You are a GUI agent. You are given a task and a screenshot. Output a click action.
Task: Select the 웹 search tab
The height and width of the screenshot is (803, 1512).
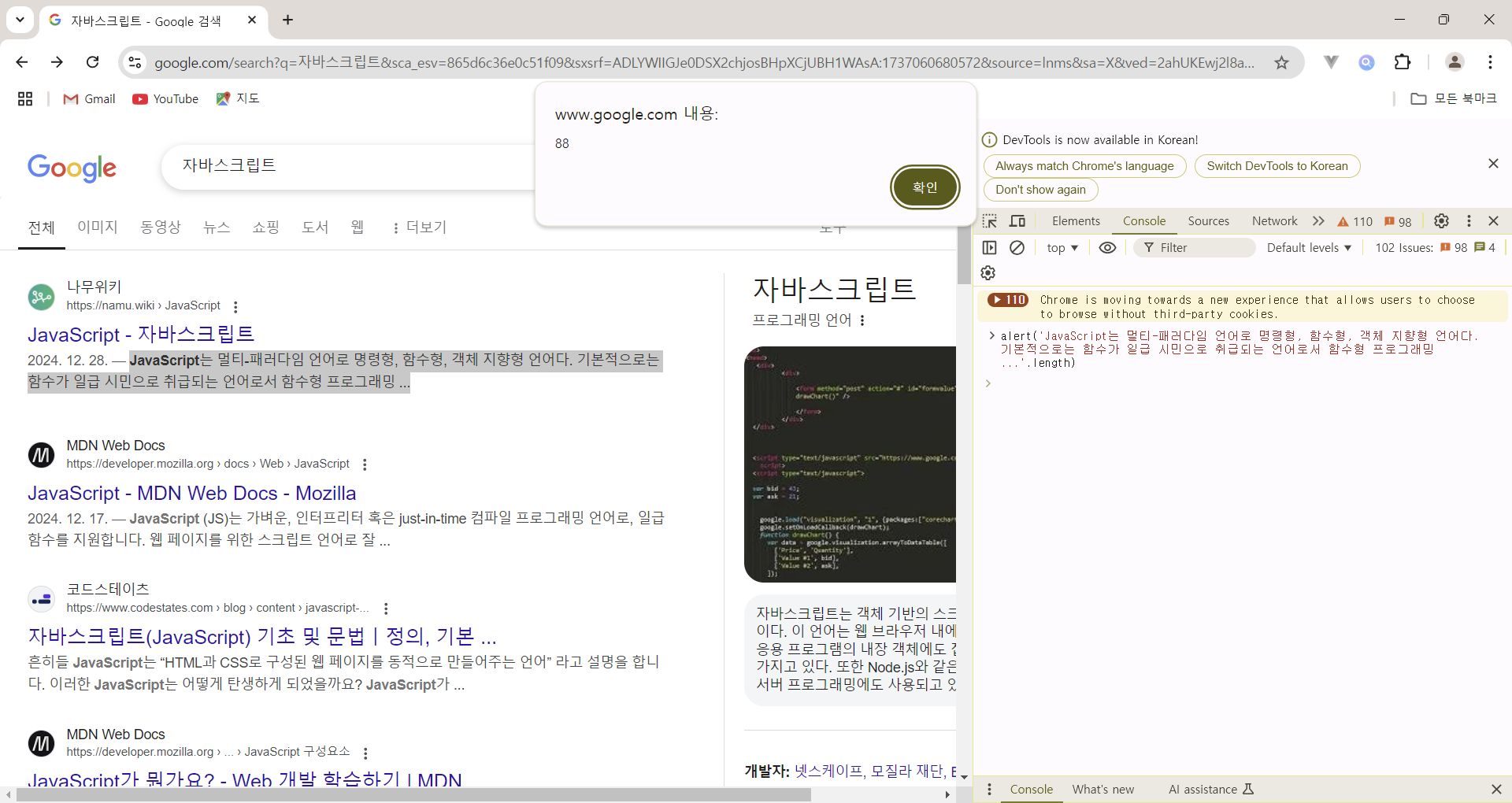pyautogui.click(x=358, y=228)
